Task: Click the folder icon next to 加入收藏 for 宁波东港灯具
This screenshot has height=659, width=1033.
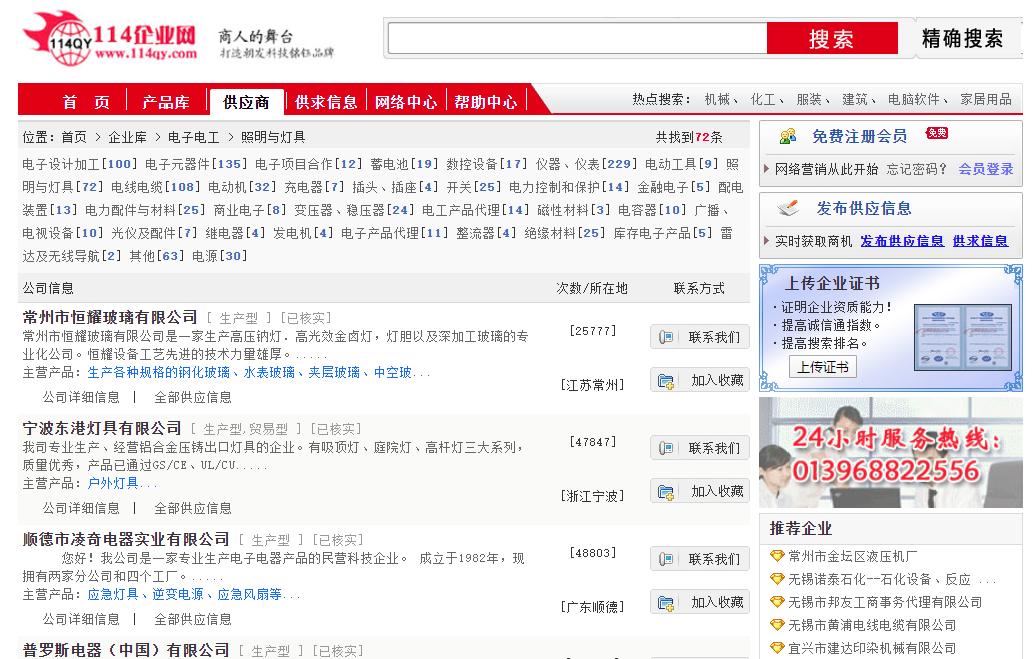Action: pos(663,491)
